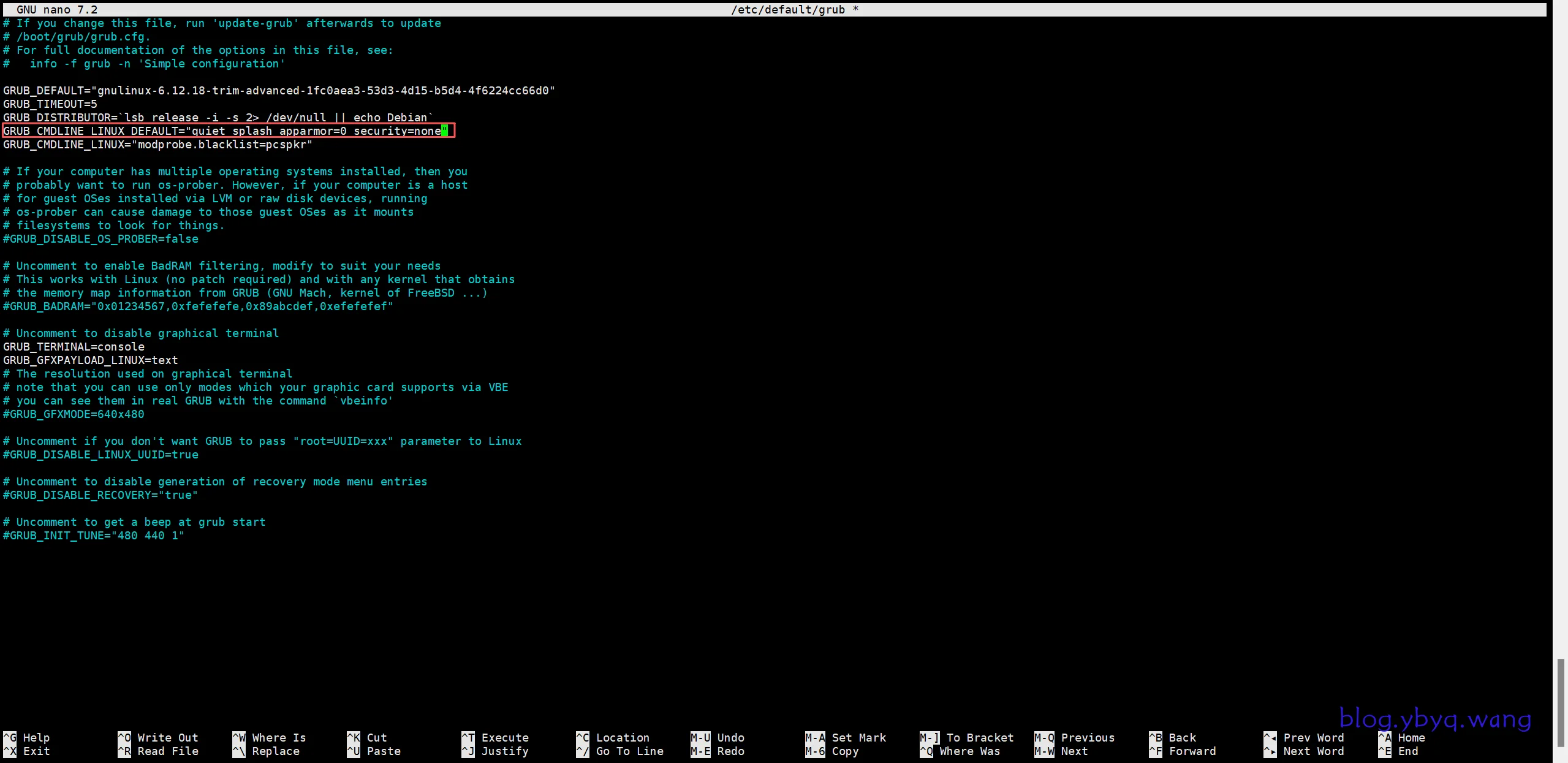The image size is (1568, 763).
Task: Click the /etc/default/grub title text
Action: click(x=788, y=9)
